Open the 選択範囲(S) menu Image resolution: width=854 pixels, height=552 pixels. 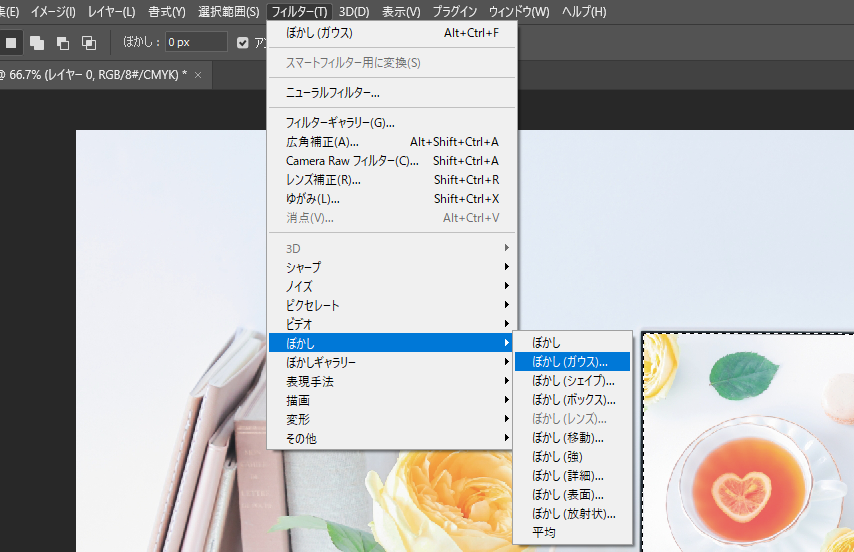229,12
